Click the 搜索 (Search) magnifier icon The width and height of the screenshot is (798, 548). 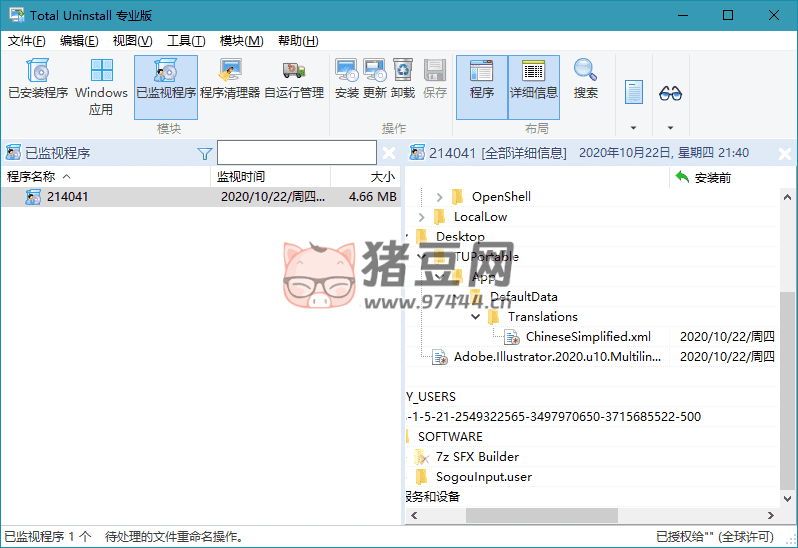(585, 79)
